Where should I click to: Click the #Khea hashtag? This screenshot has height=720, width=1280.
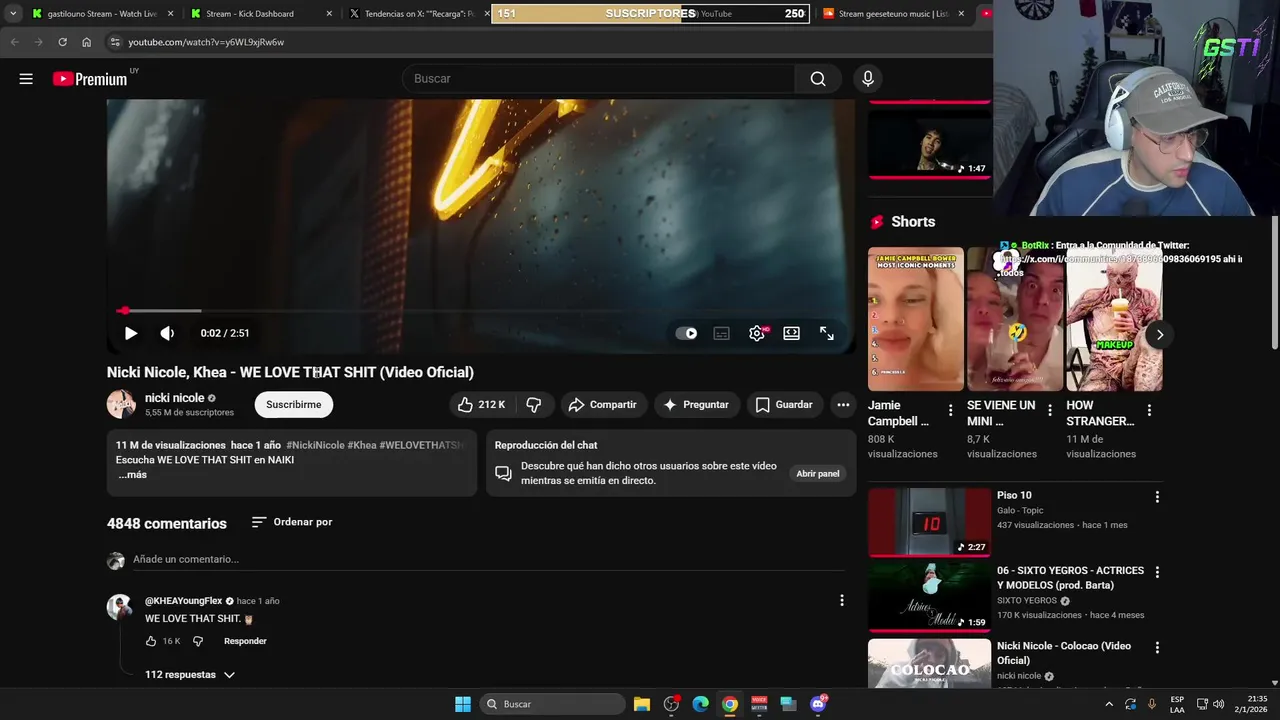pos(362,445)
